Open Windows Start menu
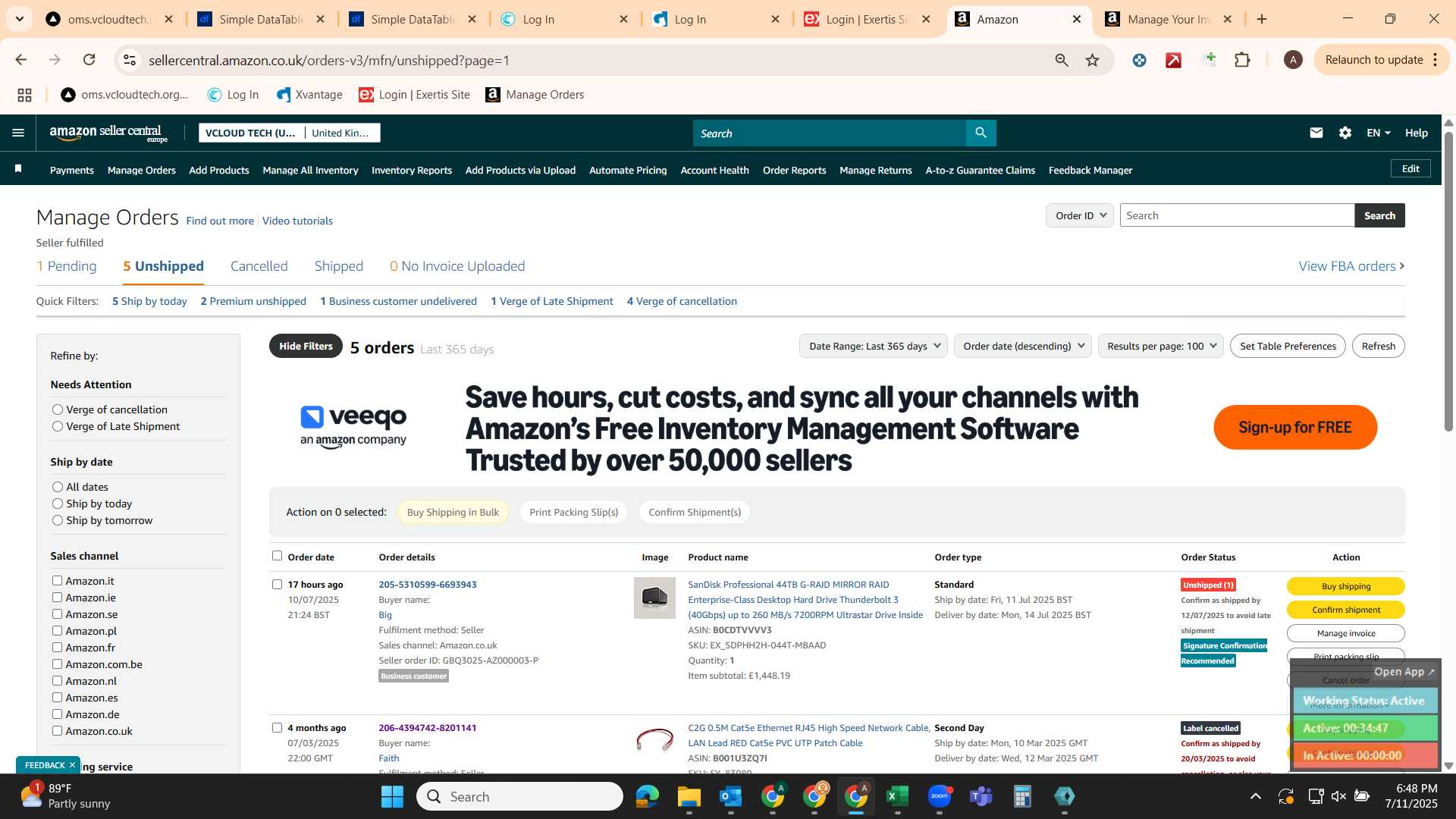 point(392,796)
